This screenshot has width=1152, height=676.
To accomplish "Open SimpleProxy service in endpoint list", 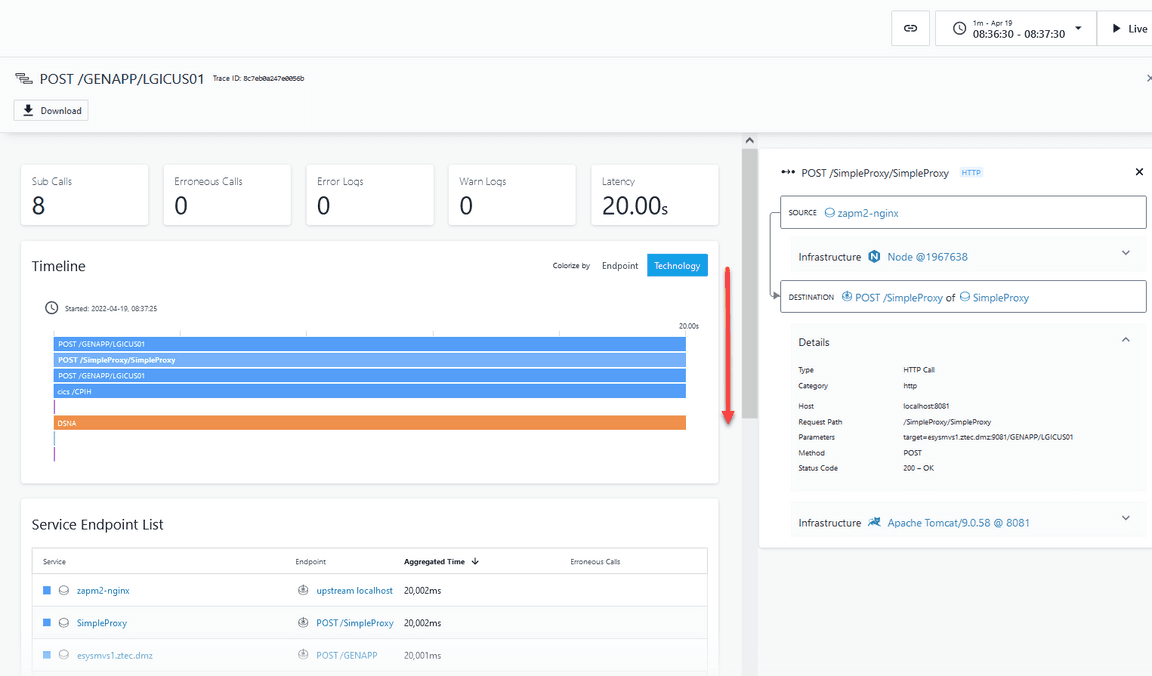I will coord(101,623).
